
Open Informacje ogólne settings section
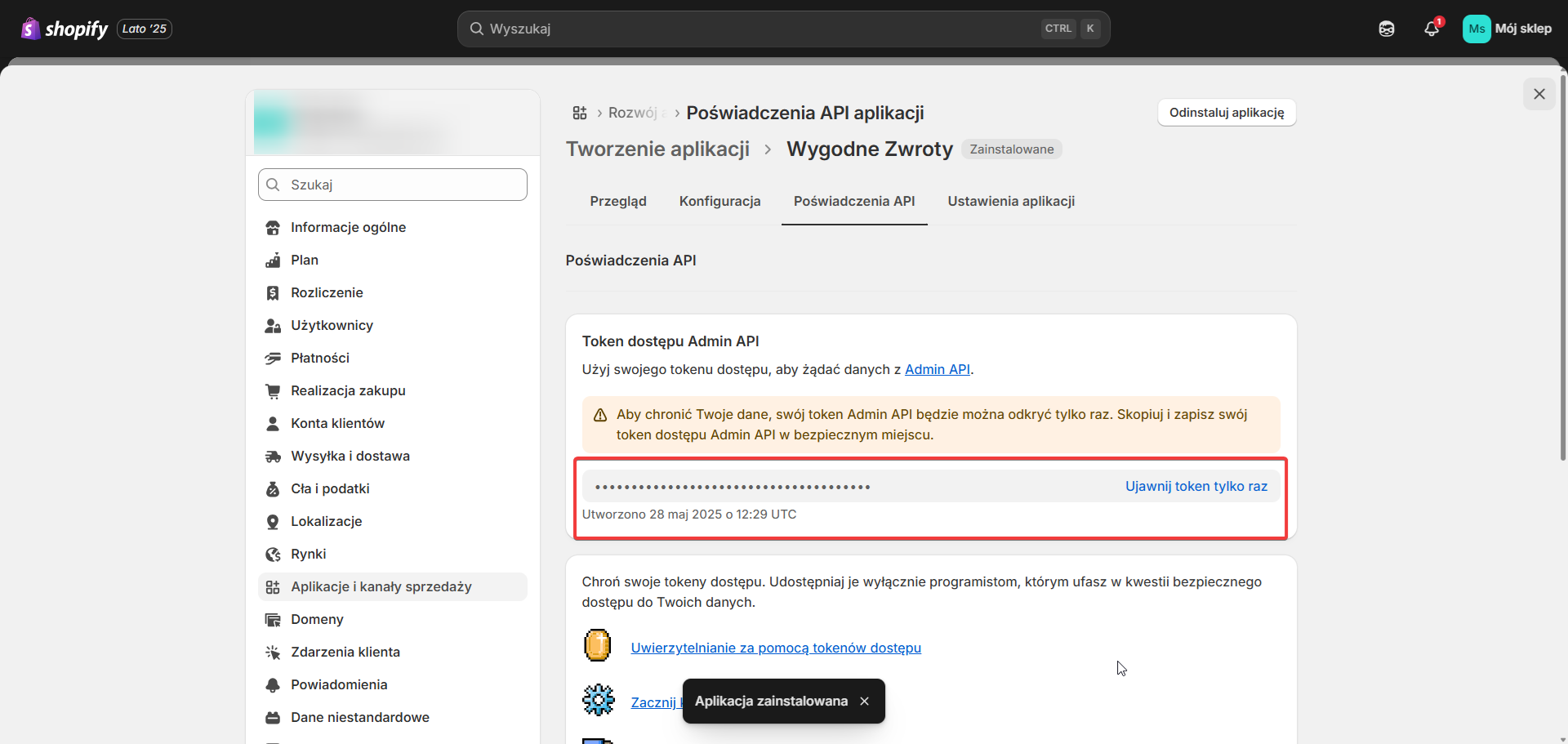348,227
